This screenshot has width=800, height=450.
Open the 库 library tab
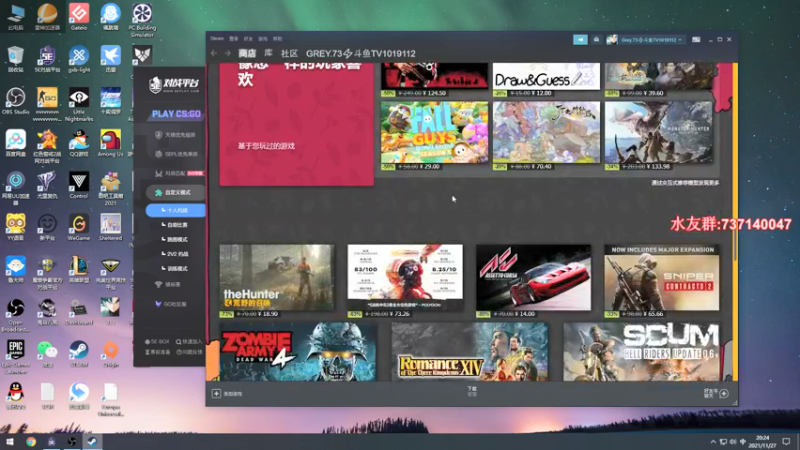[x=268, y=54]
